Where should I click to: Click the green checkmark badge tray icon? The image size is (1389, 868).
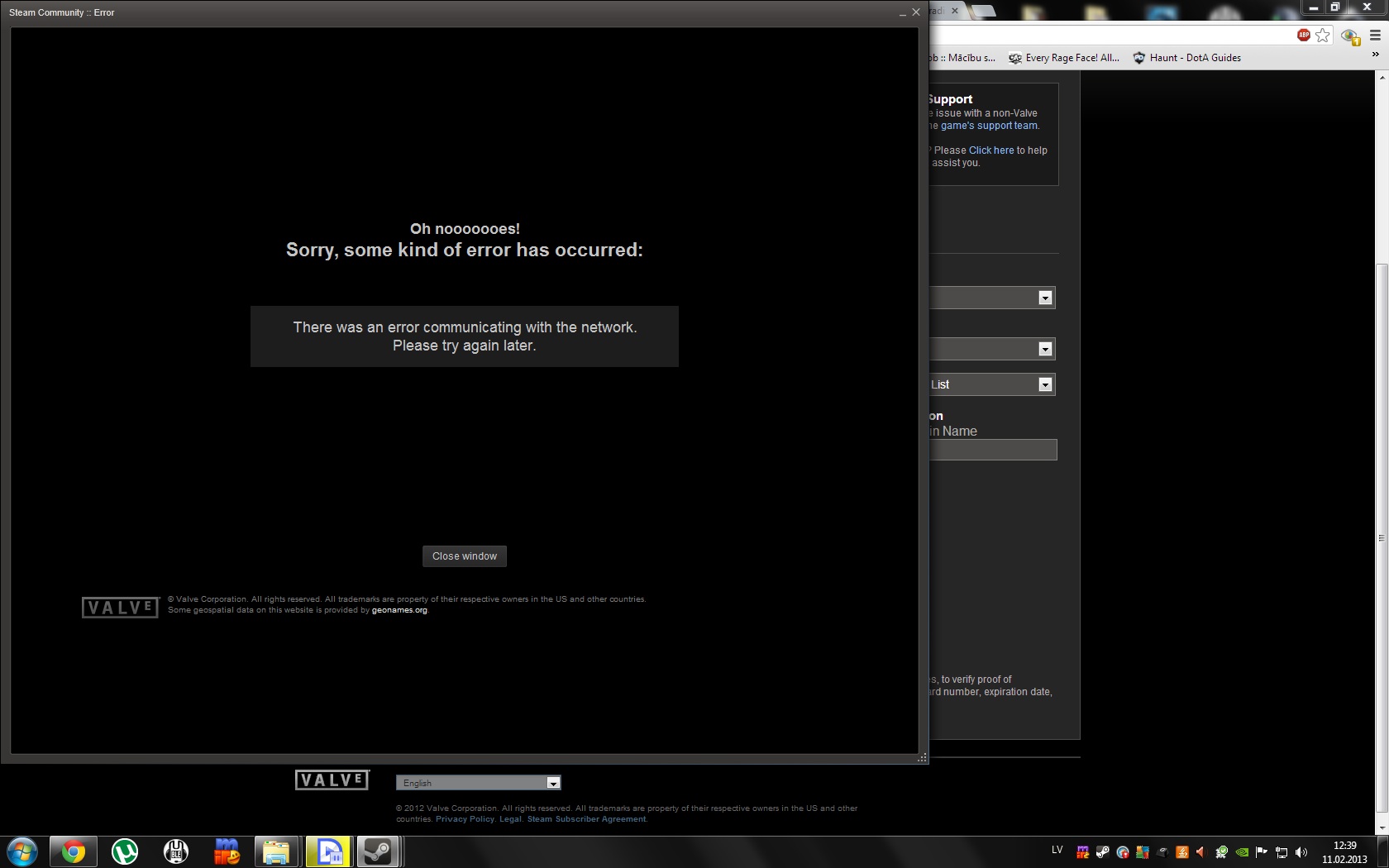tap(1221, 852)
